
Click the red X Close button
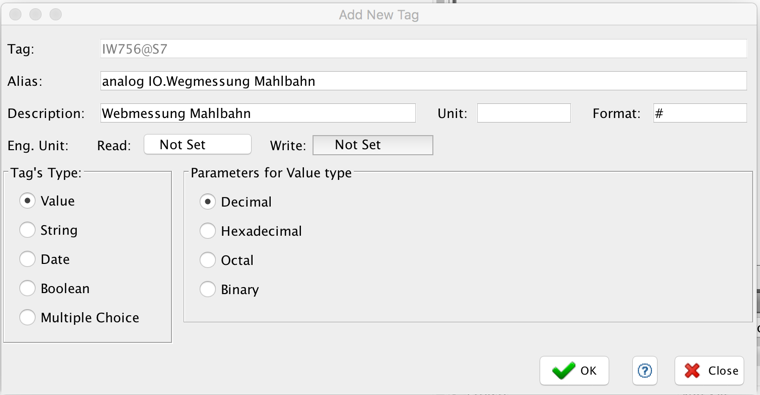(709, 371)
